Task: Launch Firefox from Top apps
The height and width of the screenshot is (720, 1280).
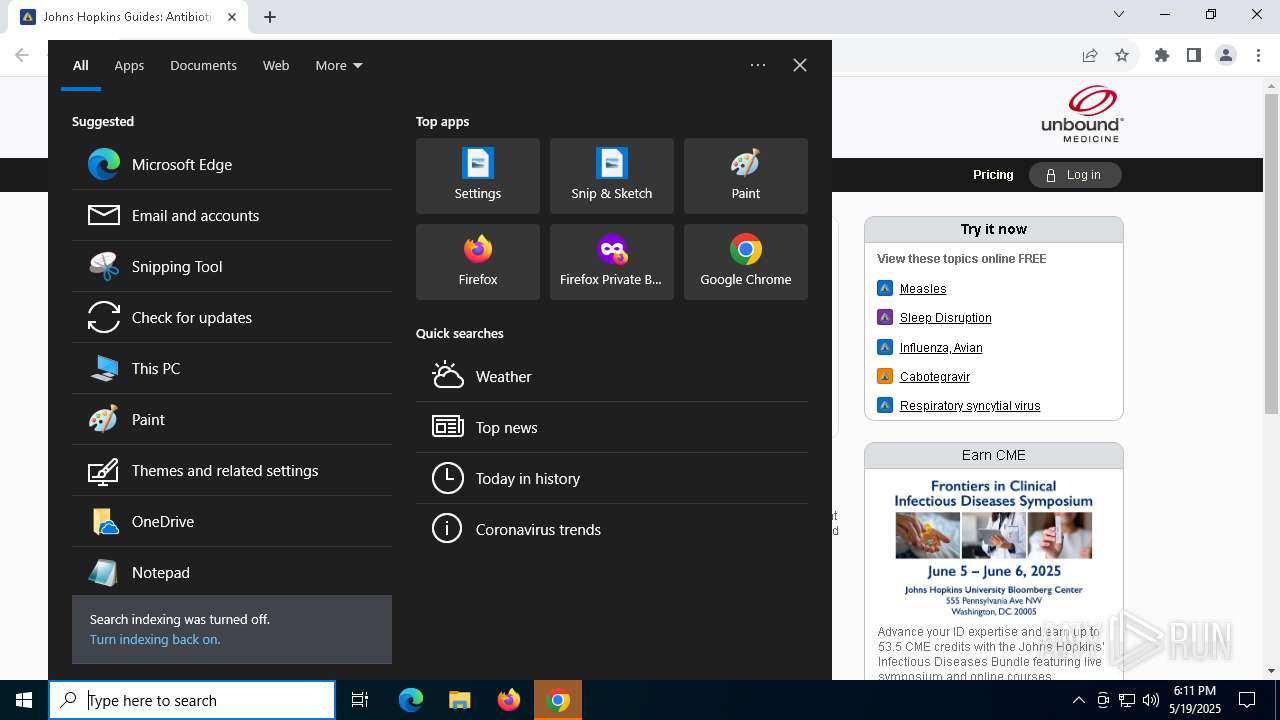Action: (x=478, y=262)
